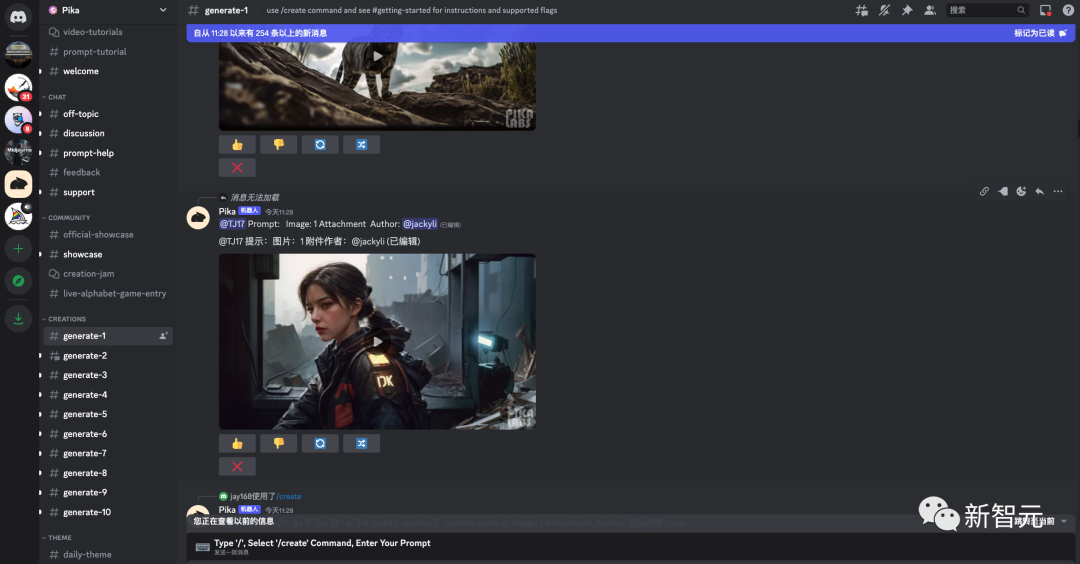The width and height of the screenshot is (1080, 564).
Task: Delete the girl video with red X
Action: coord(237,466)
